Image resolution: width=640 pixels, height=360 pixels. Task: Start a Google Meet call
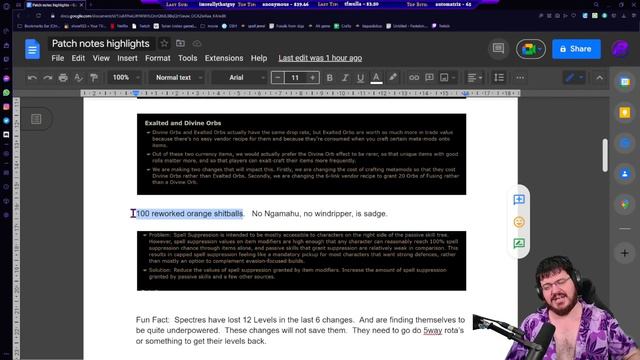coord(530,49)
